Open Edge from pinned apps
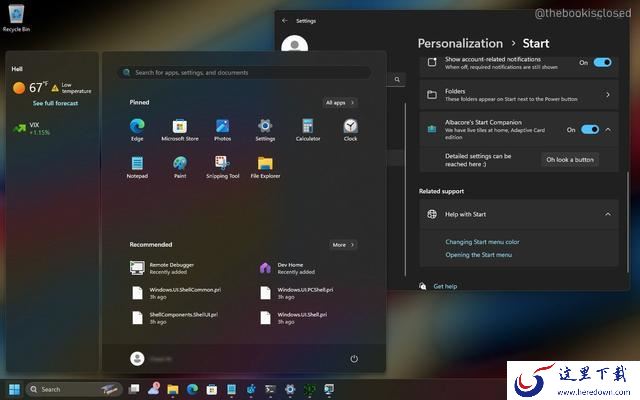This screenshot has width=640, height=400. 137,130
